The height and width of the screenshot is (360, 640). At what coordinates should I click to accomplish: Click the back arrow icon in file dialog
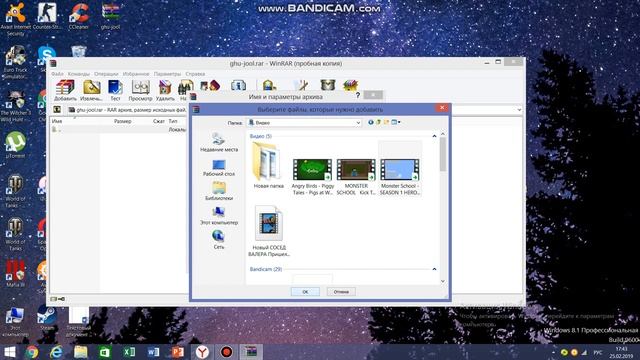tap(371, 122)
